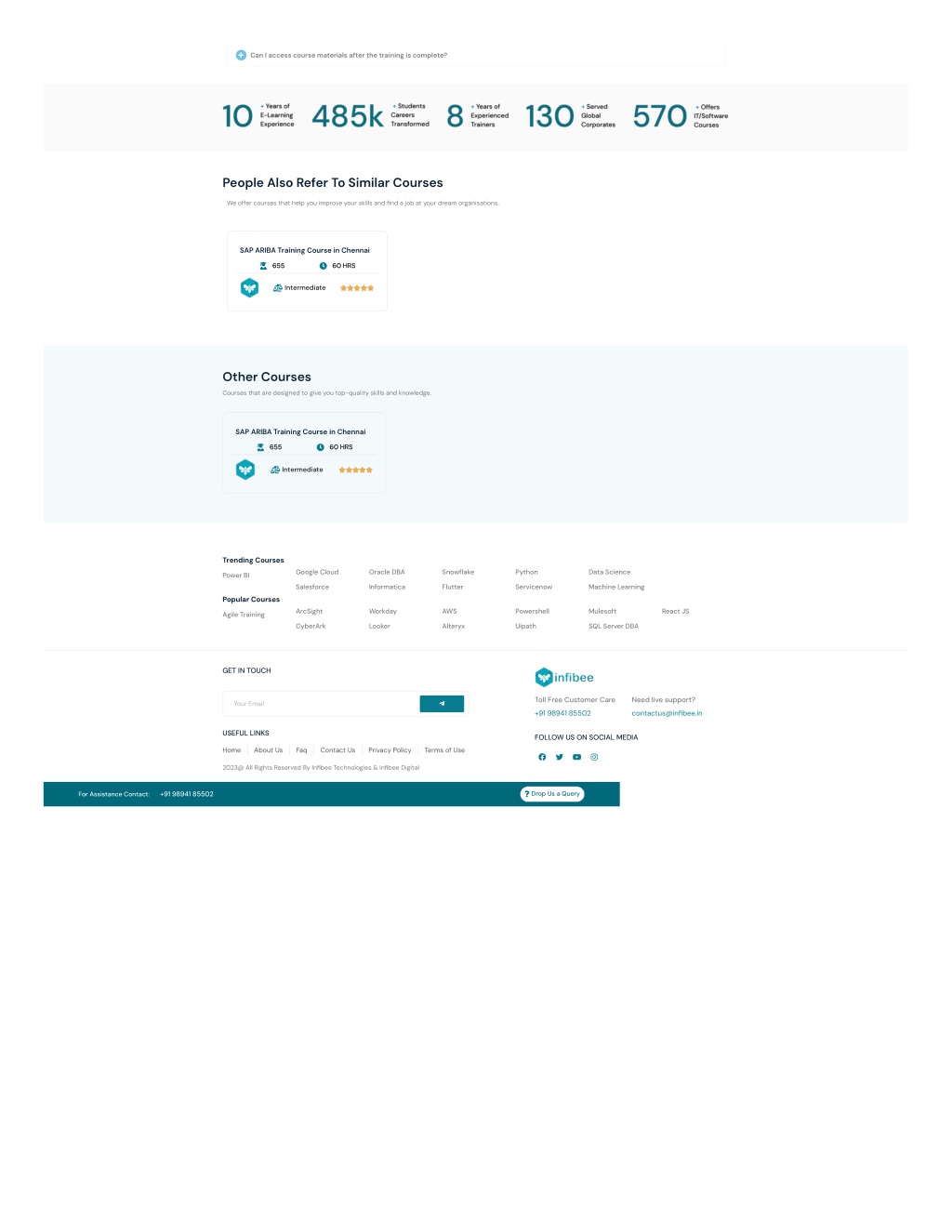Open the Terms of Use link
The image size is (952, 1232).
444,750
